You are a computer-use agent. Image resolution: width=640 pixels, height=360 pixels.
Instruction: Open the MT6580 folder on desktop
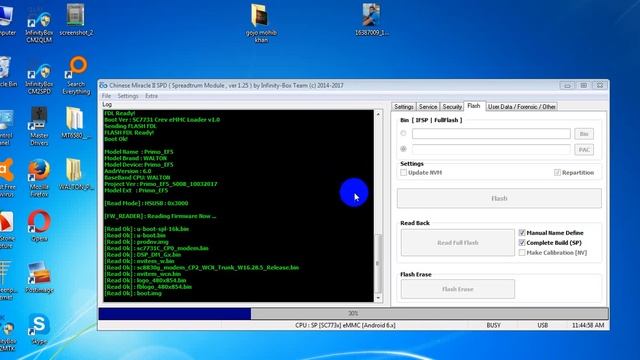75,122
